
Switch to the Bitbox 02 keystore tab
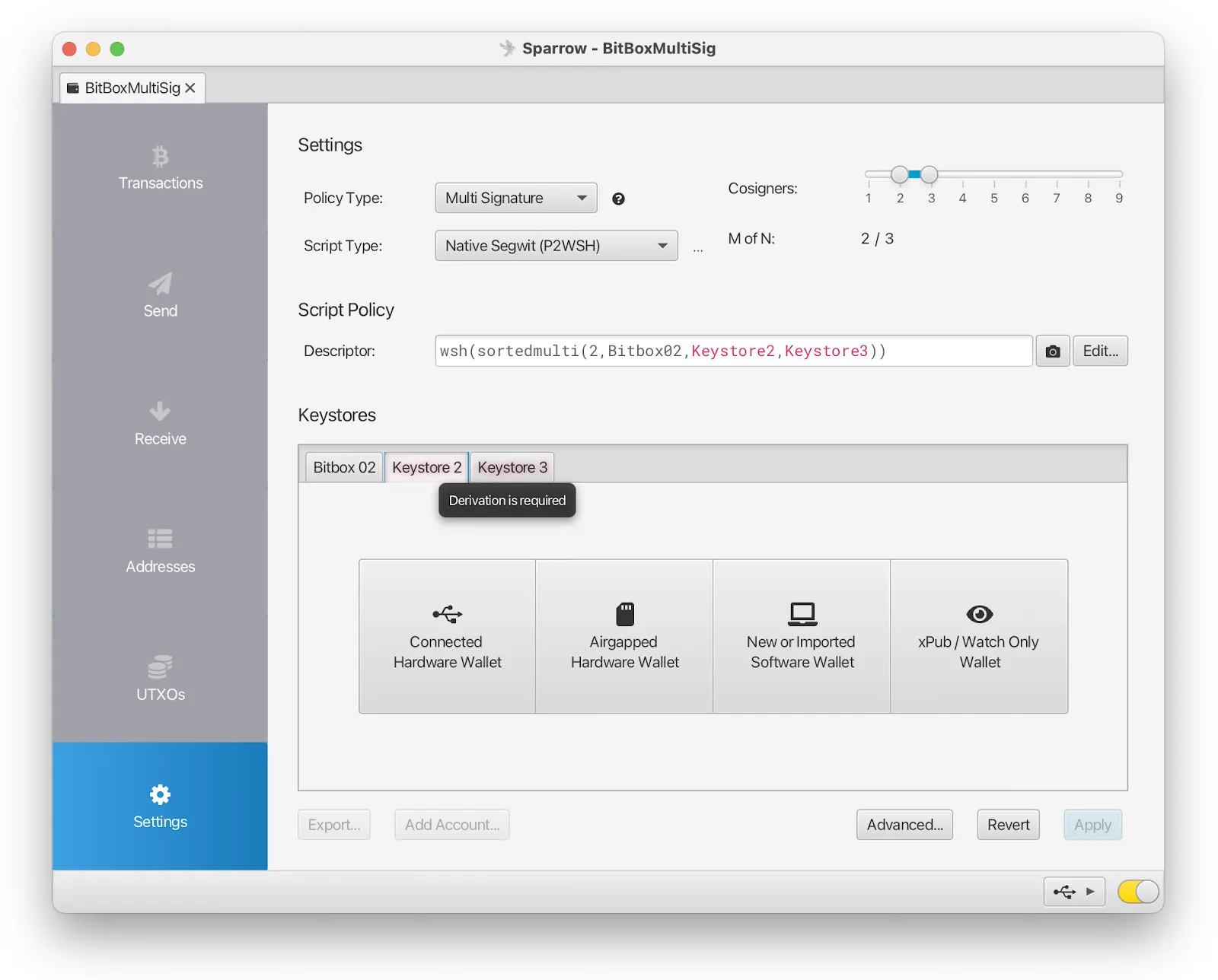(344, 467)
